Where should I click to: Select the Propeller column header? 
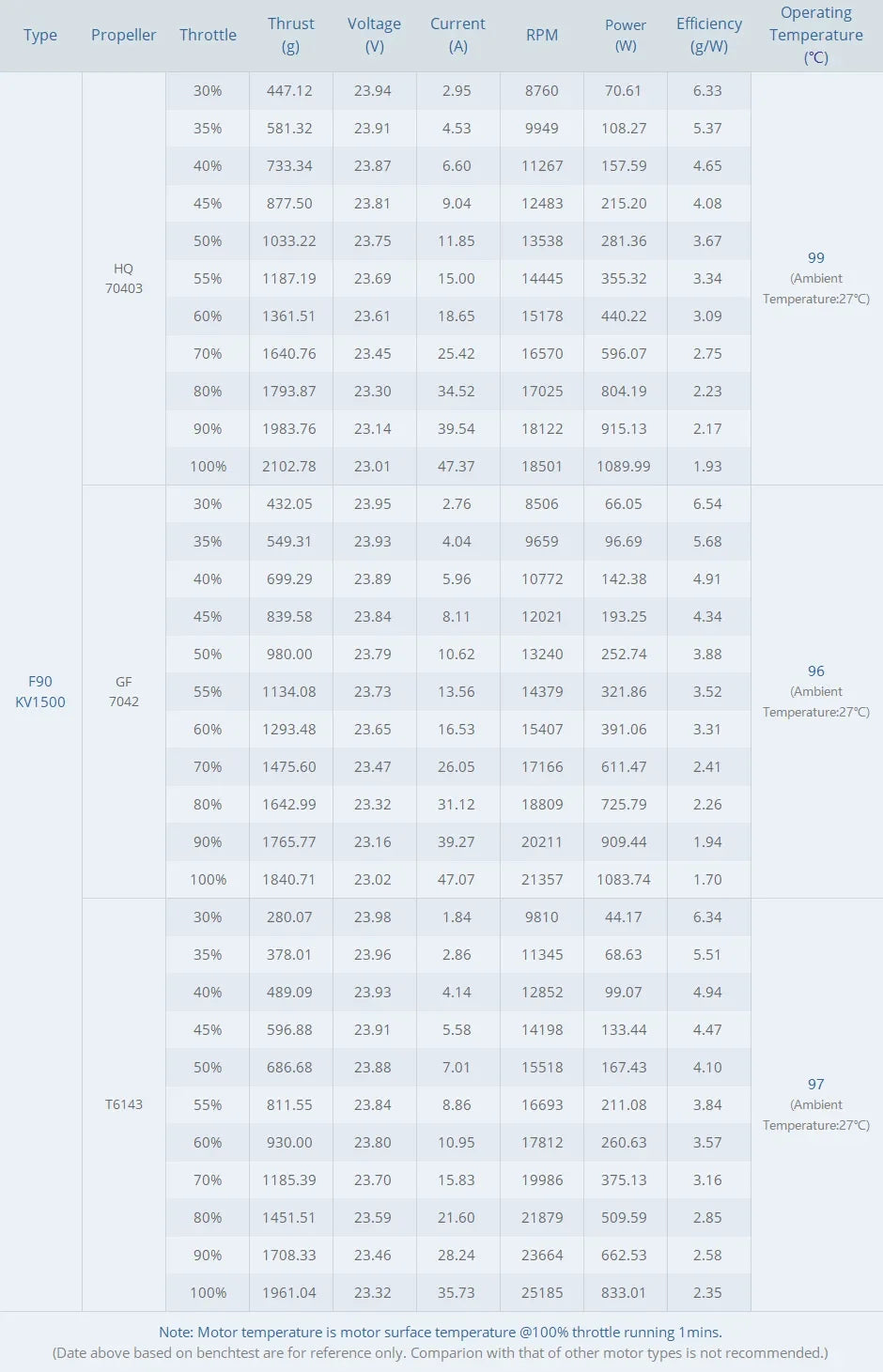pos(123,35)
